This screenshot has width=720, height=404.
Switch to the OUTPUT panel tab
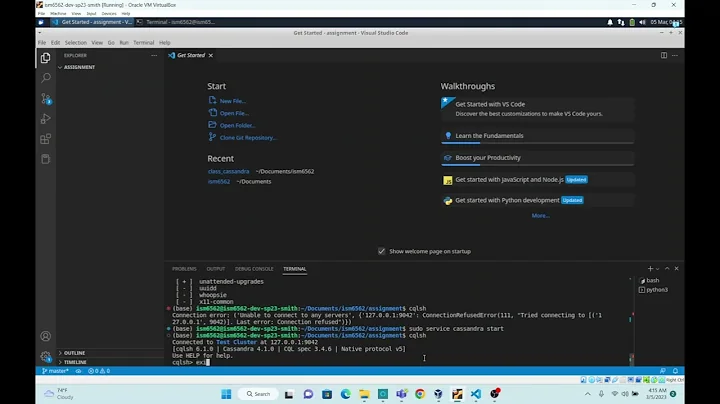215,269
